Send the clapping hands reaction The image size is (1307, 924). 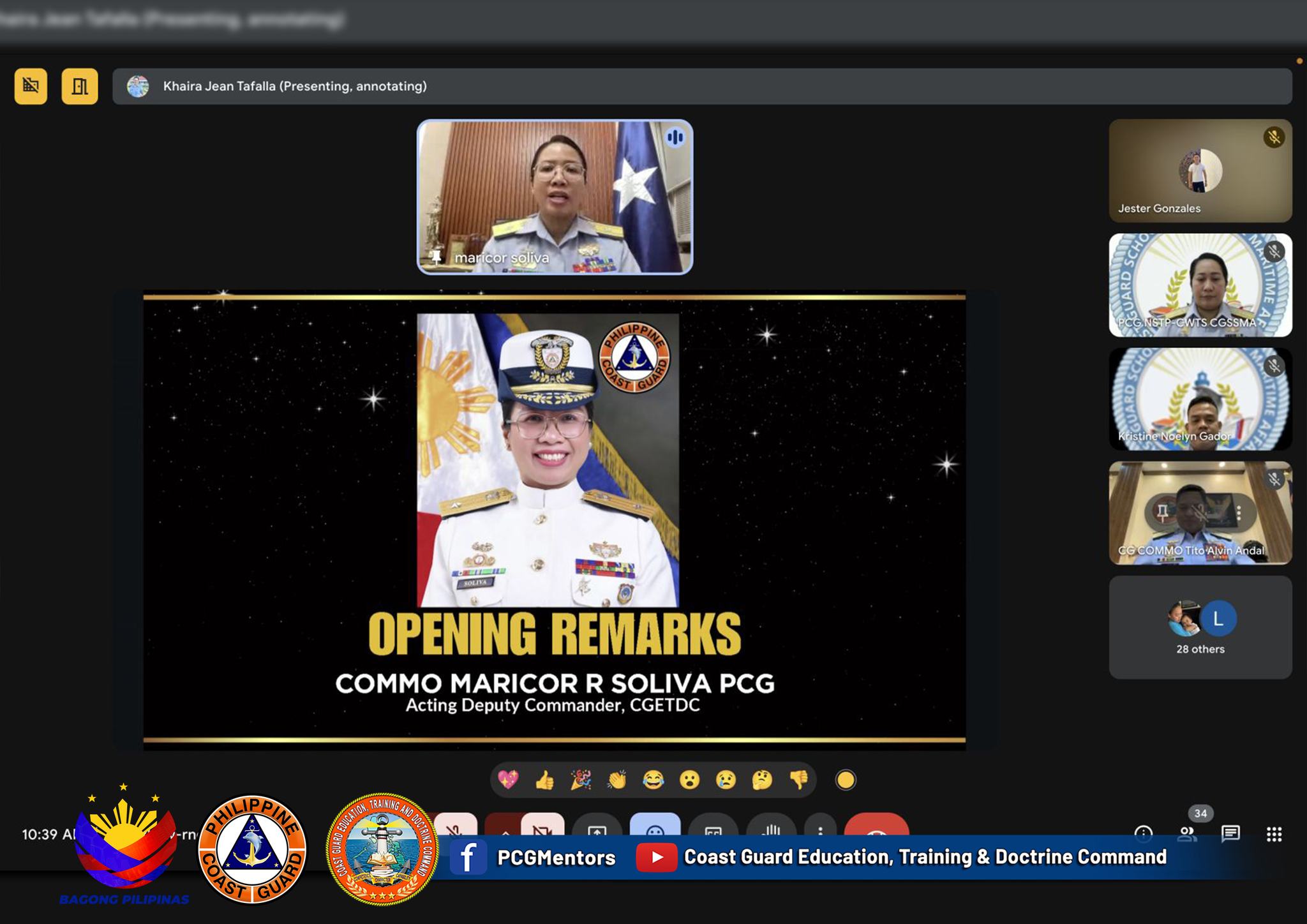[x=617, y=780]
